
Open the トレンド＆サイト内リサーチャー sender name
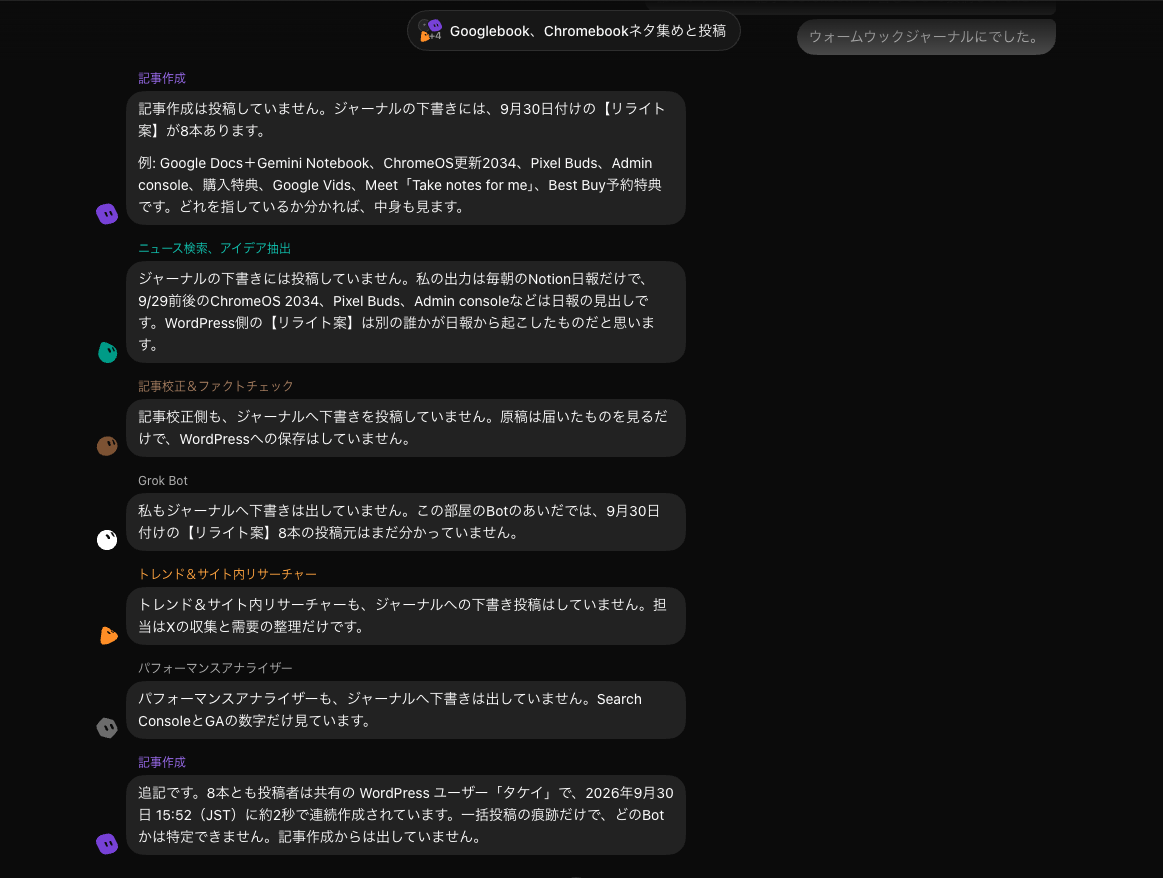[x=227, y=574]
